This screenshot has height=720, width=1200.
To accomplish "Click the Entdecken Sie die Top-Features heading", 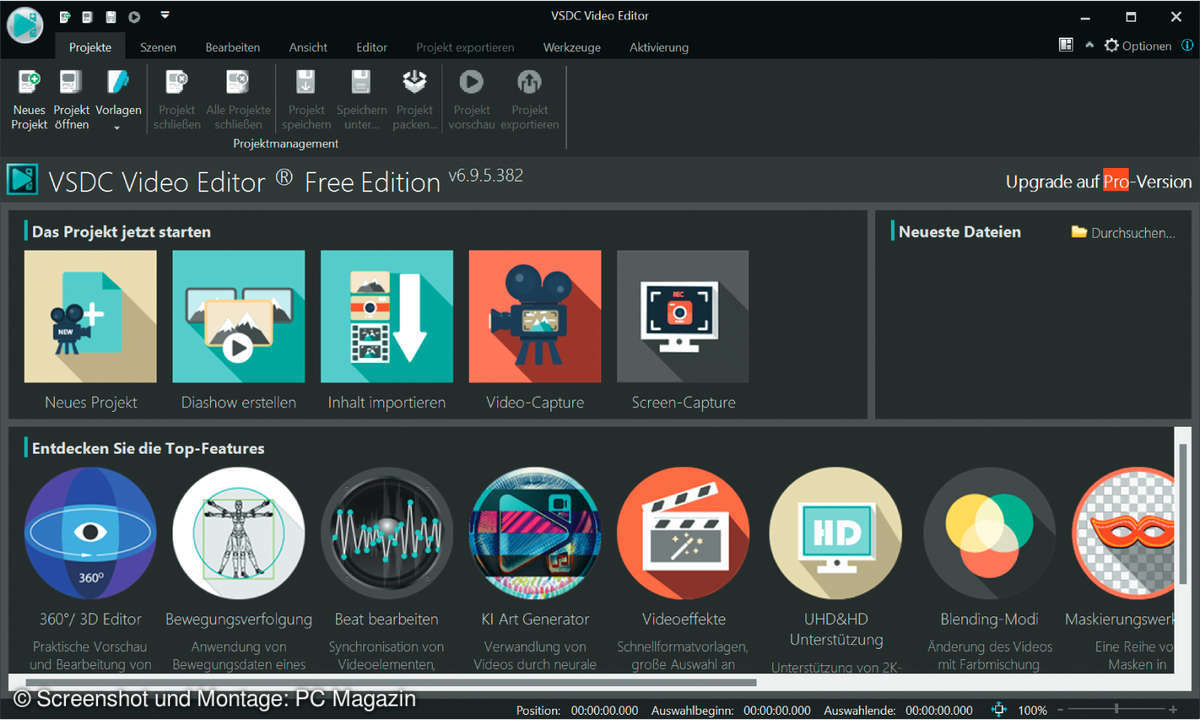I will pos(148,448).
